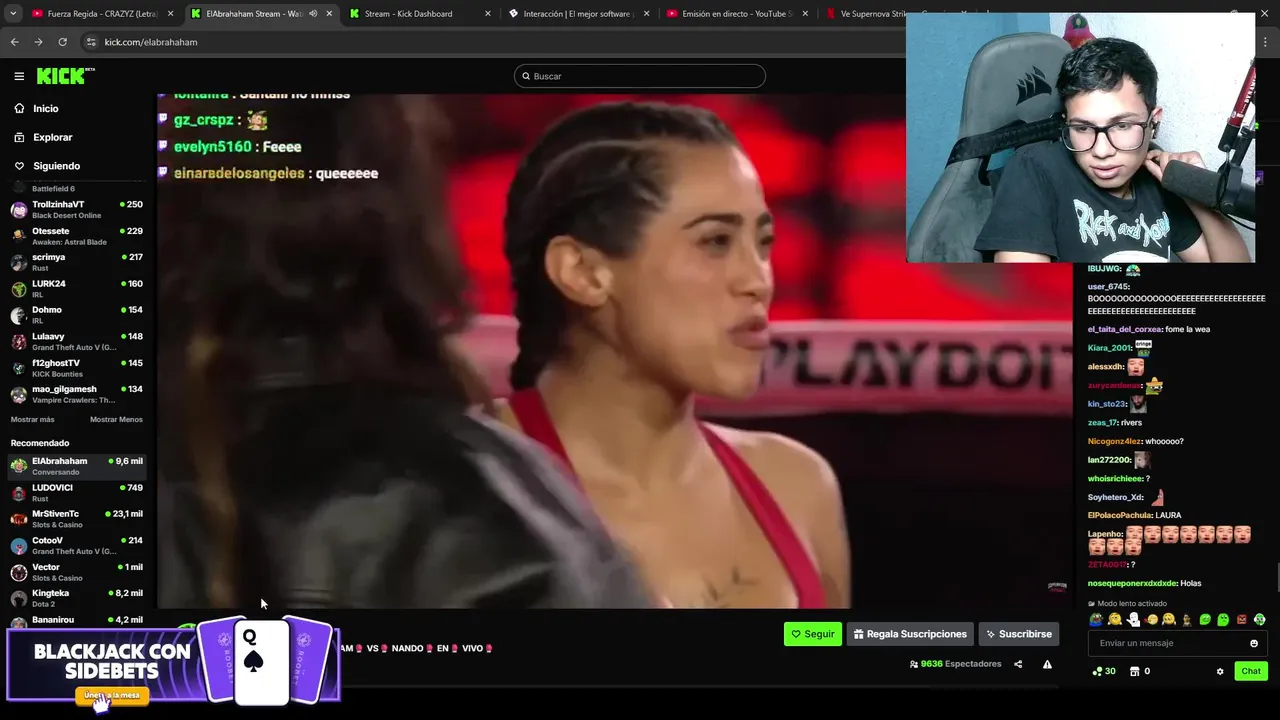Image resolution: width=1280 pixels, height=720 pixels.
Task: Reload the page with the refresh icon
Action: (x=62, y=42)
